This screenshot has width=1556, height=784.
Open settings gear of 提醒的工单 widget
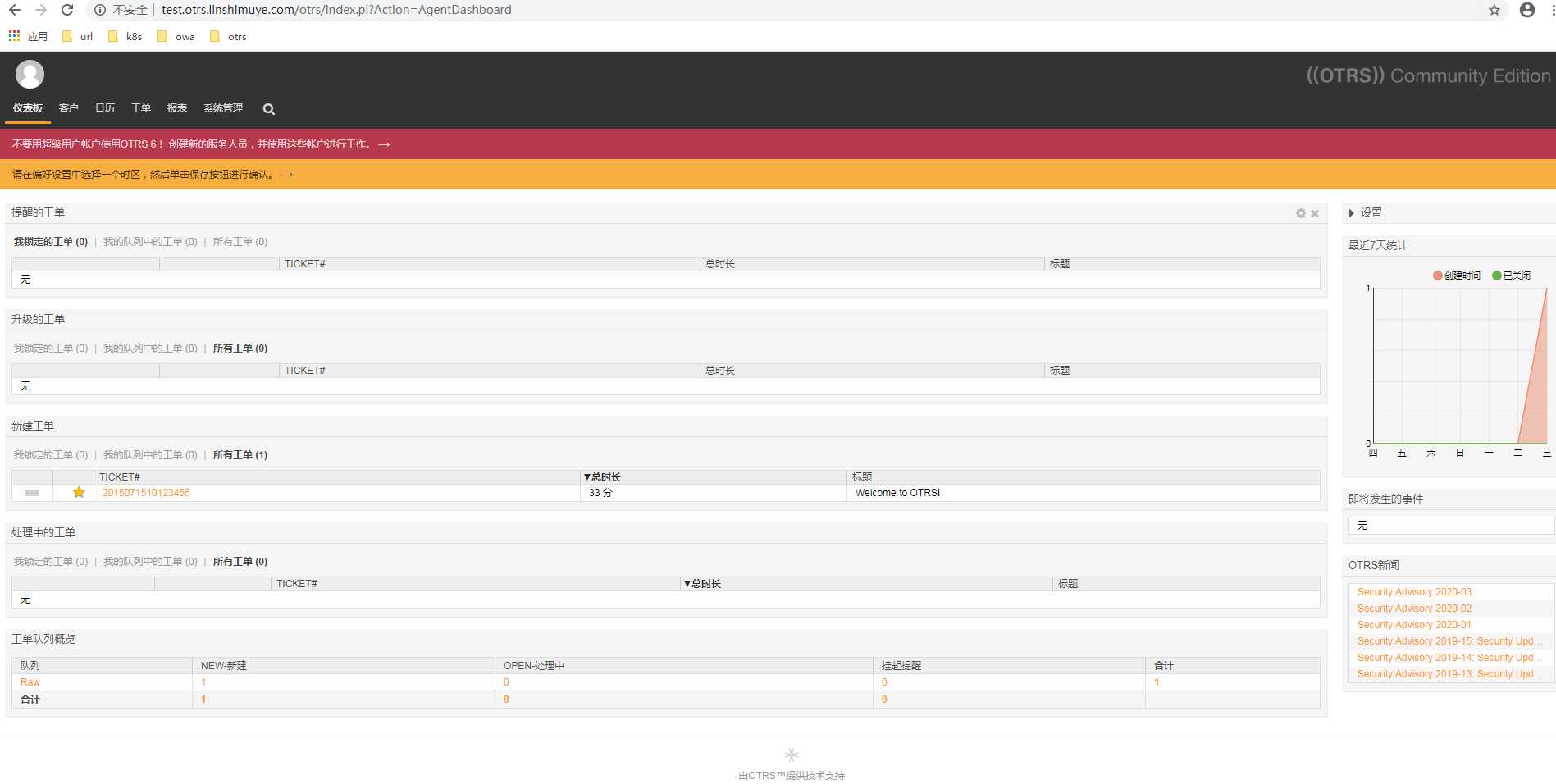1300,213
